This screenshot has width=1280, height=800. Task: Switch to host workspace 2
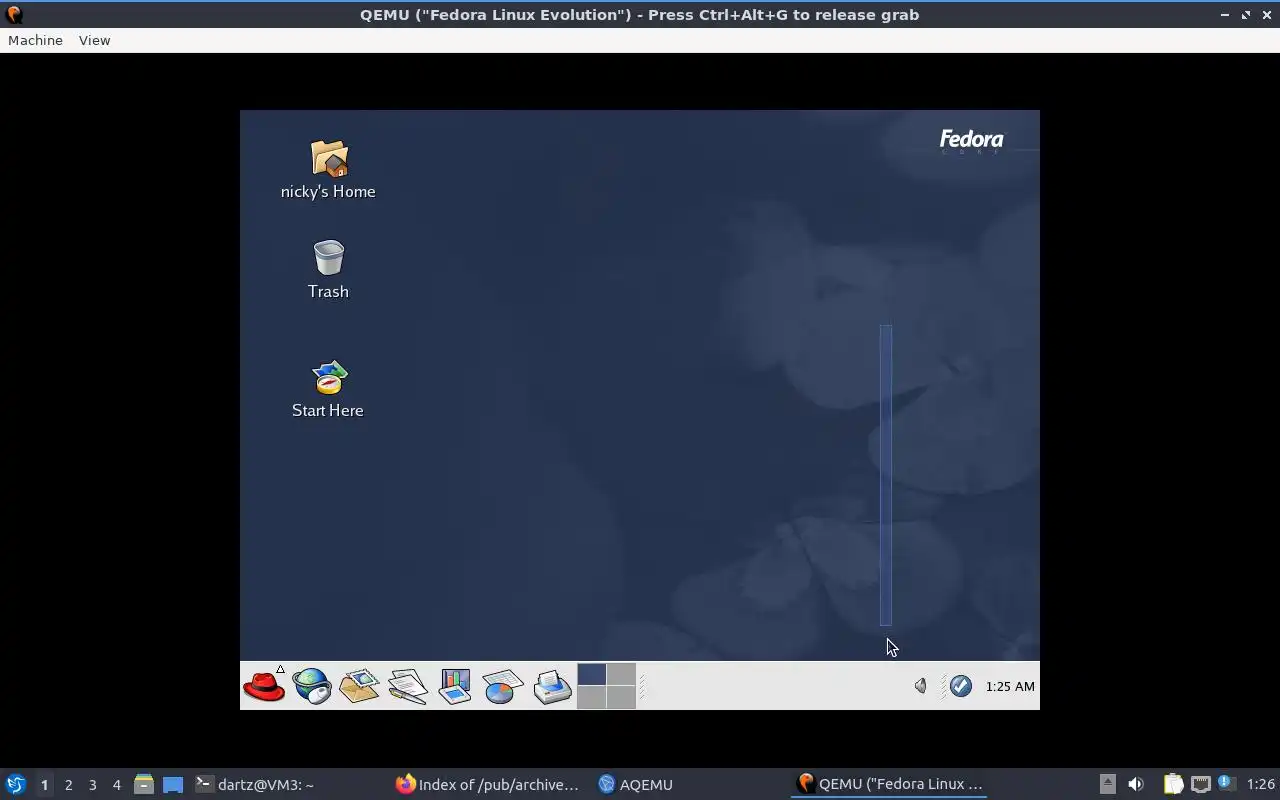click(x=68, y=785)
